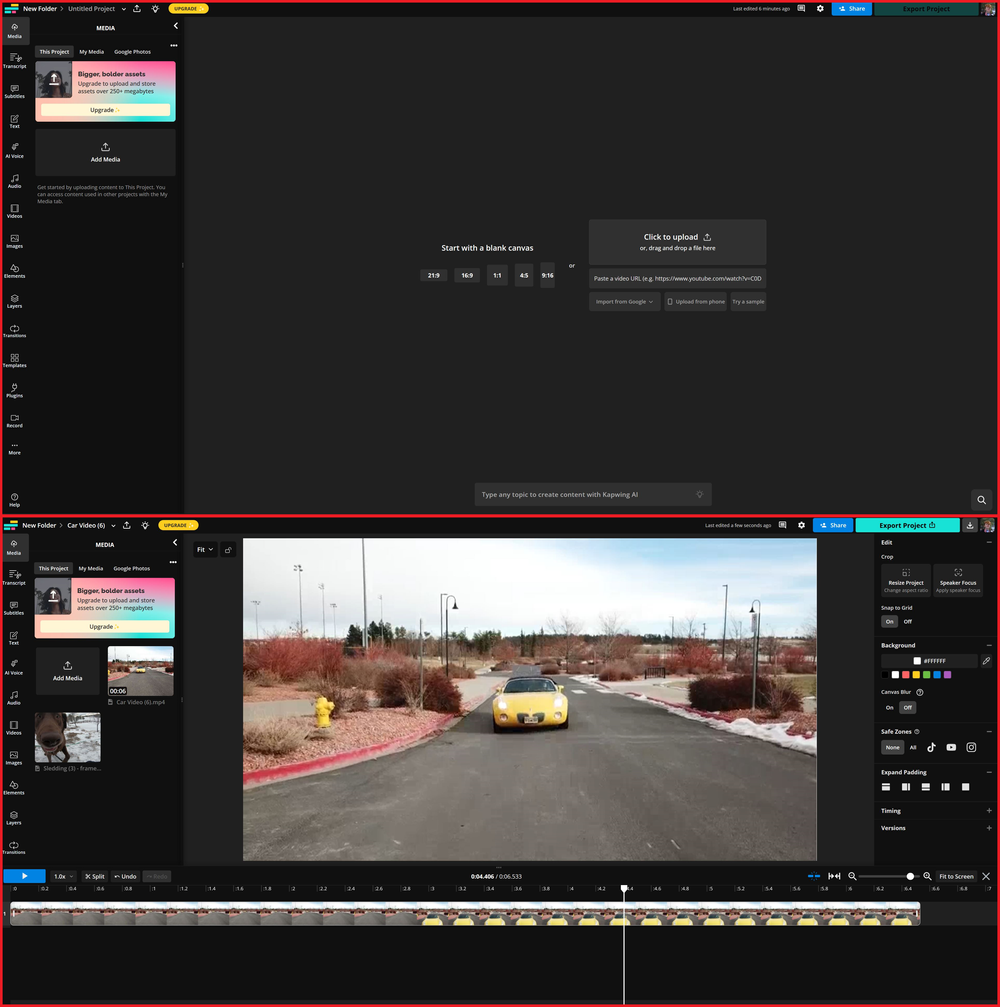Viewport: 1000px width, 1007px height.
Task: Open the Record panel from the sidebar
Action: pyautogui.click(x=14, y=421)
